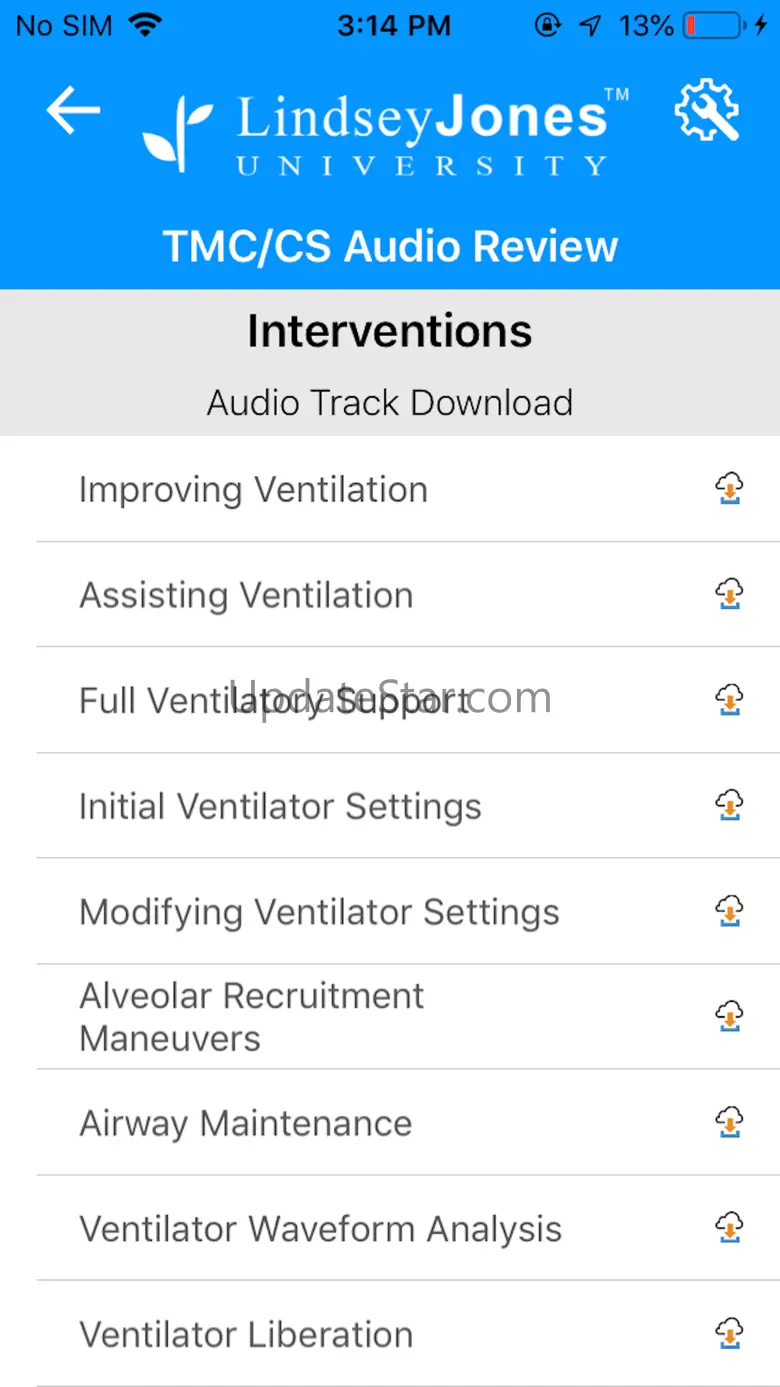The image size is (780, 1387).
Task: Open Ventilator Waveform Analysis topic
Action: 320,1230
